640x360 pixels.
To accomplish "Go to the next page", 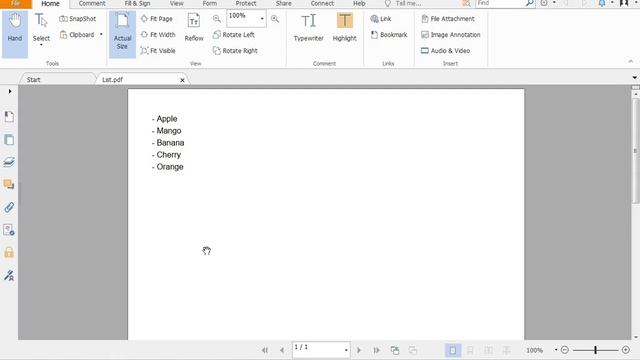I will 359,350.
